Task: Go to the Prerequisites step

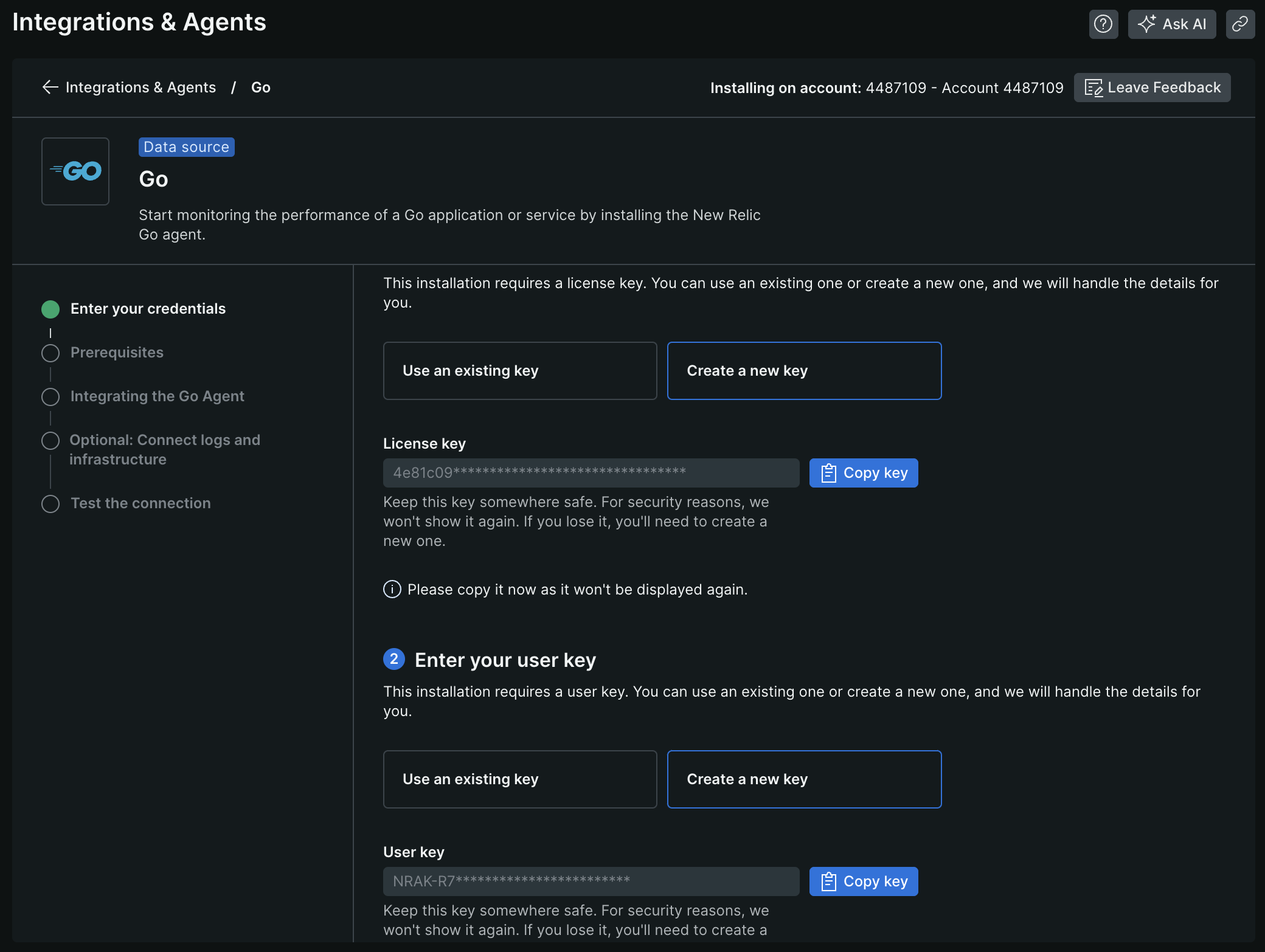Action: tap(117, 353)
